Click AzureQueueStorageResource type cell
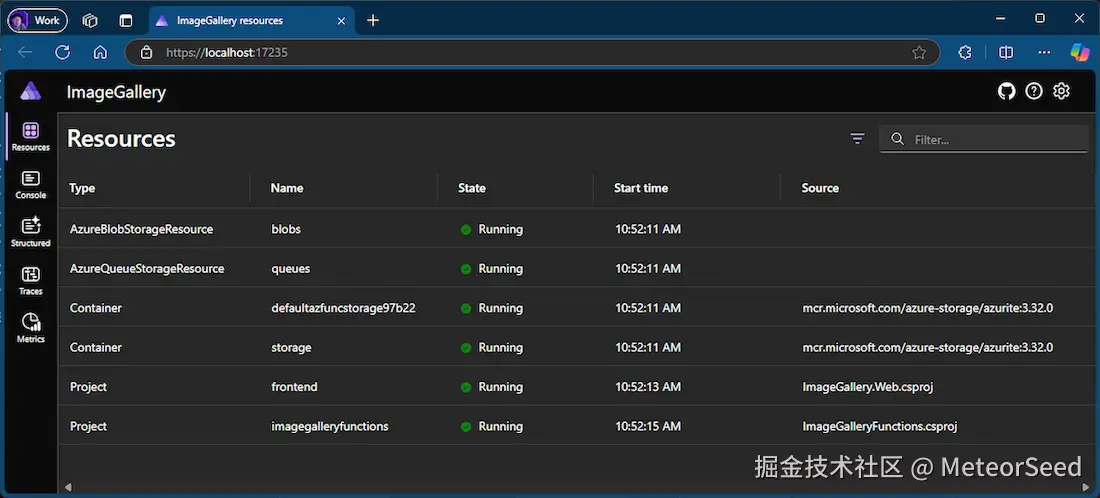 click(x=147, y=269)
